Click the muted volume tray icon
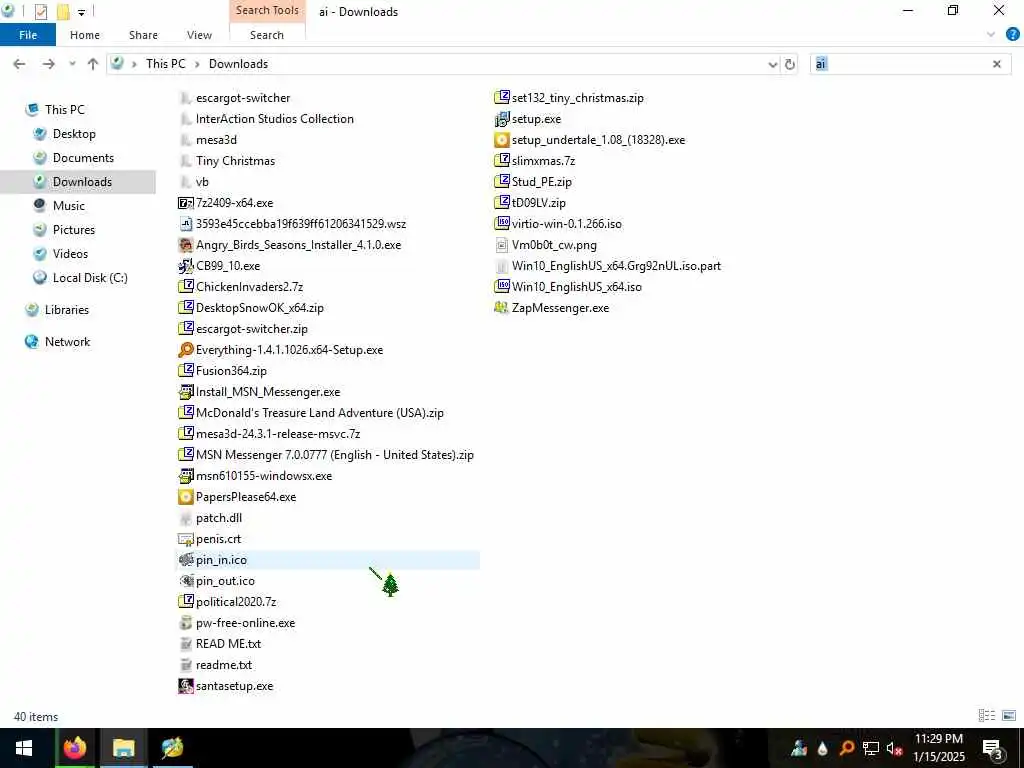The height and width of the screenshot is (768, 1024). [x=894, y=748]
